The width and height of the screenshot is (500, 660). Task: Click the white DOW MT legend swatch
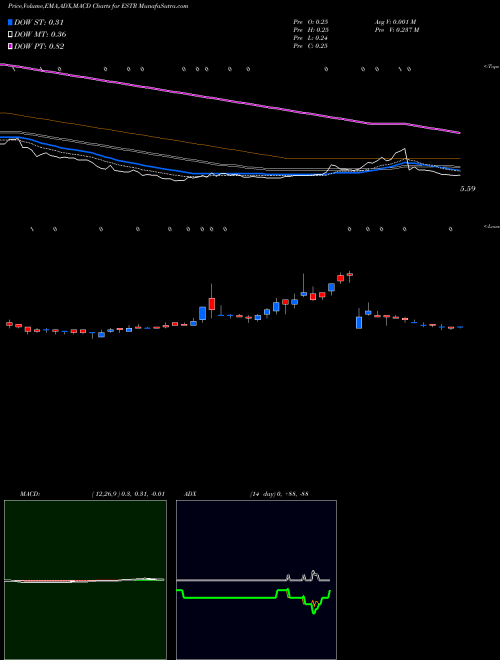[x=10, y=35]
